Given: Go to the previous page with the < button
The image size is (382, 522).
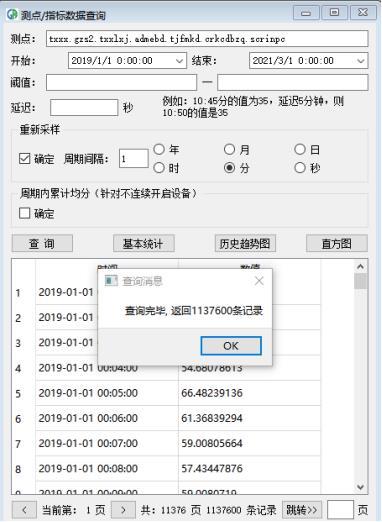Looking at the screenshot, I should pyautogui.click(x=24, y=510).
